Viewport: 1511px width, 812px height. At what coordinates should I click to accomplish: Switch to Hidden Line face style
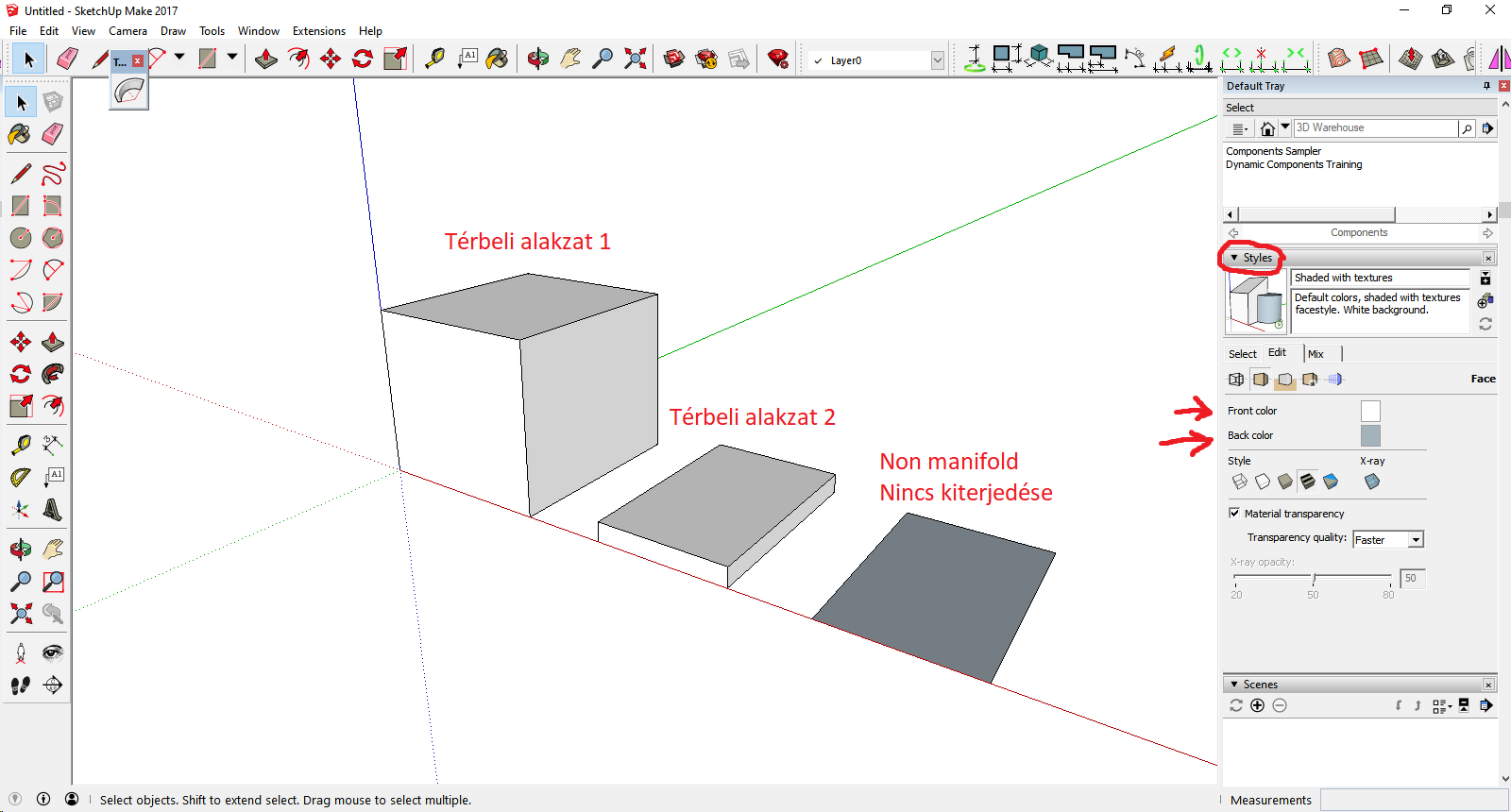tap(1263, 482)
